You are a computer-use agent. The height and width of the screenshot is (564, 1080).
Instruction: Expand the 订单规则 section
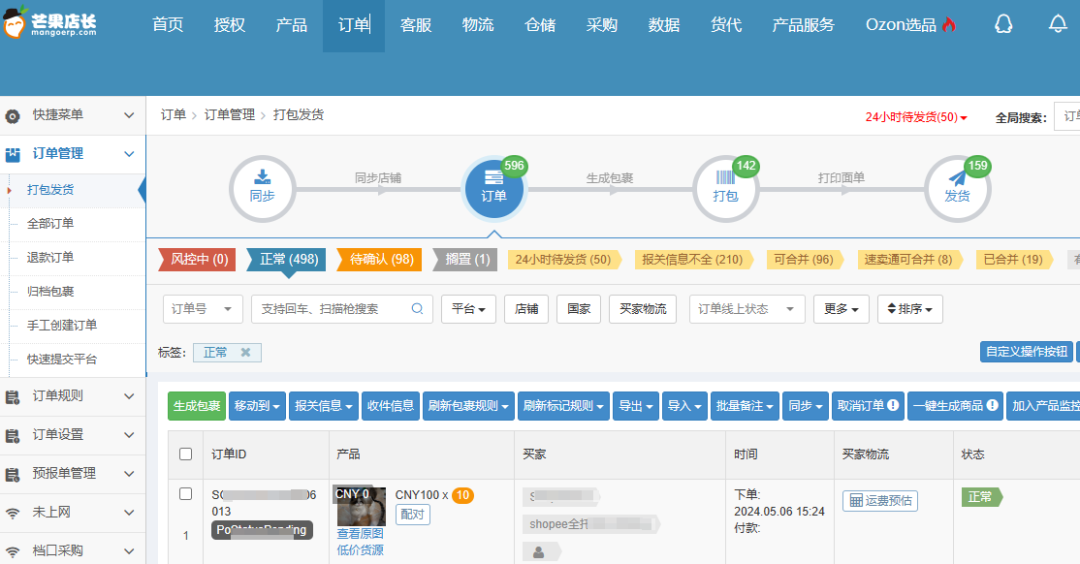click(129, 396)
